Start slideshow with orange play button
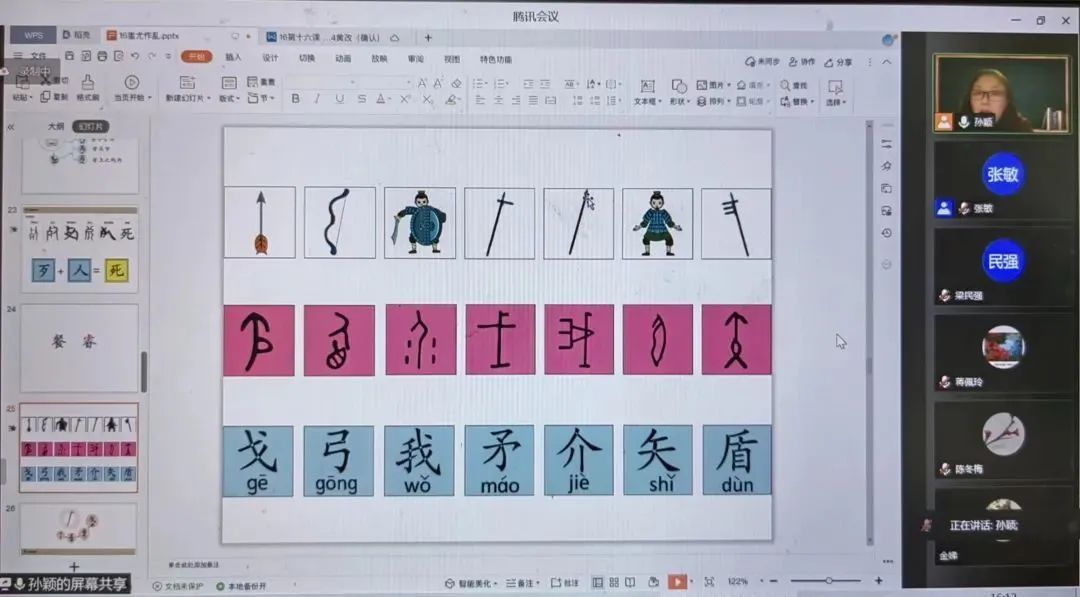This screenshot has height=597, width=1080. click(x=677, y=582)
